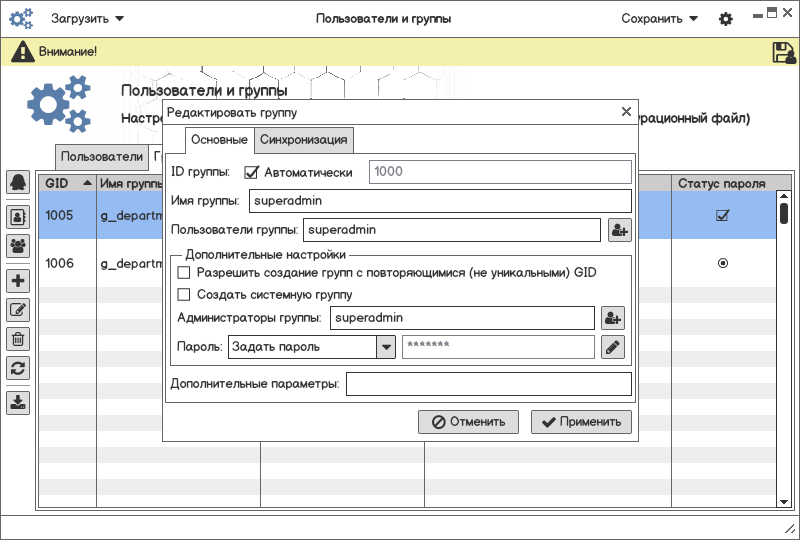Switch to the Синхронизация tab

(x=304, y=139)
